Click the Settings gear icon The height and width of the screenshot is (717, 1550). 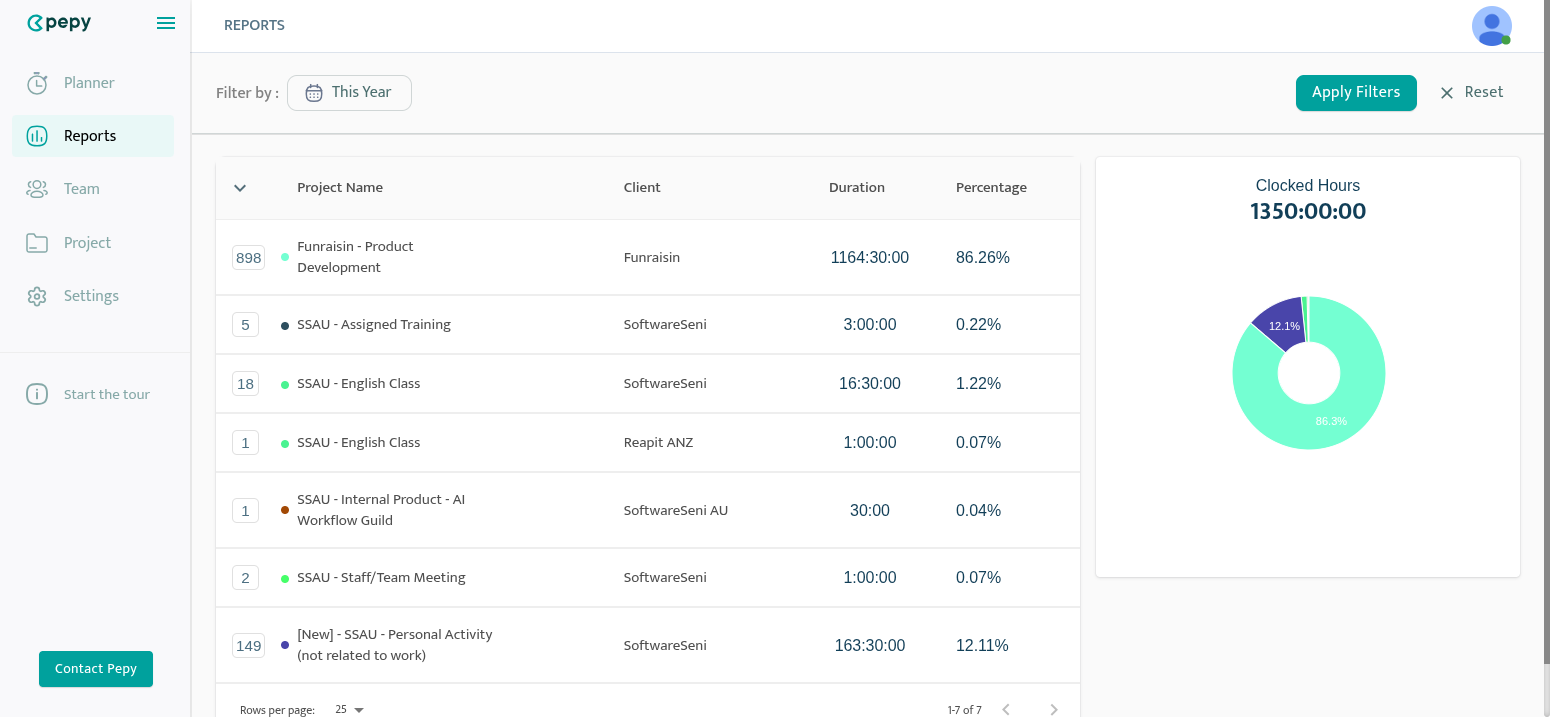(x=37, y=296)
